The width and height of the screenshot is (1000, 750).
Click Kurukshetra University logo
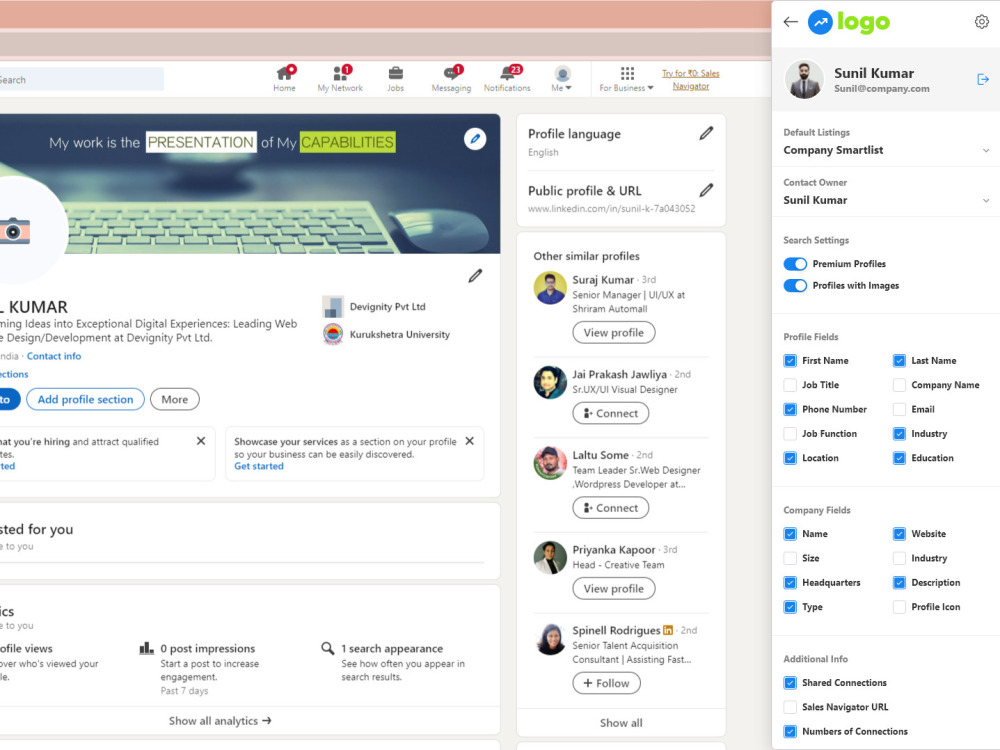(x=333, y=334)
